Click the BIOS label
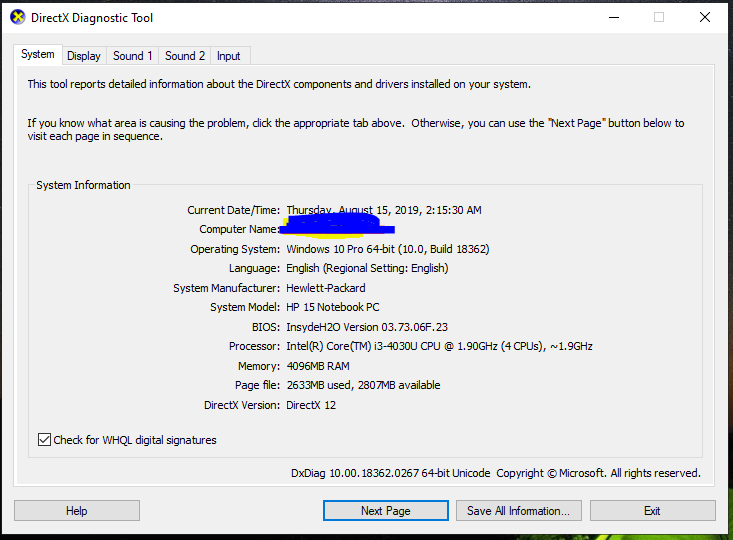Viewport: 733px width, 540px height. click(266, 327)
